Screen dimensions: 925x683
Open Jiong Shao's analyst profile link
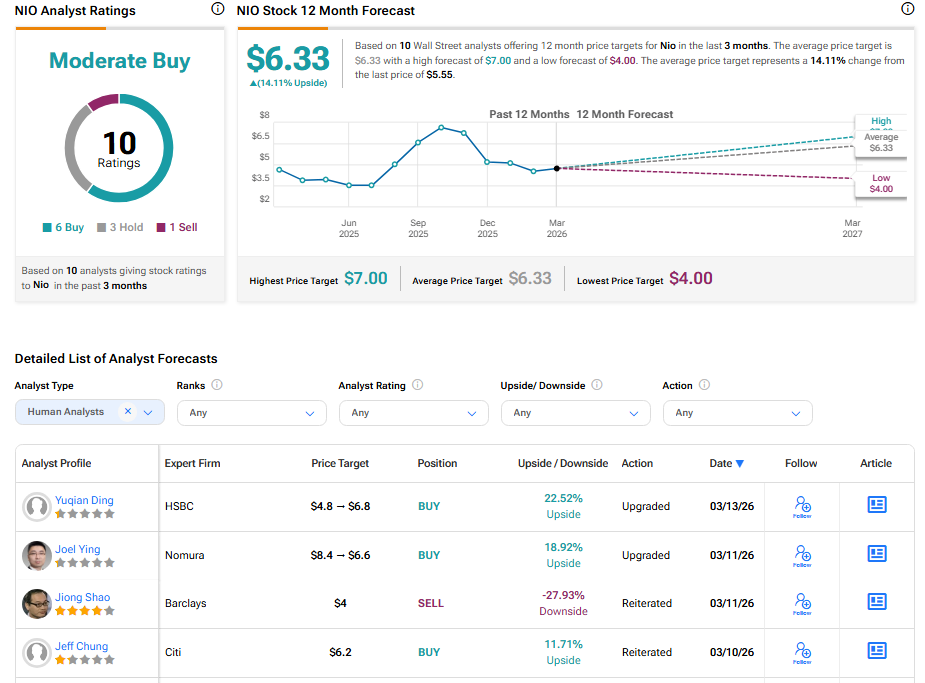tap(82, 597)
